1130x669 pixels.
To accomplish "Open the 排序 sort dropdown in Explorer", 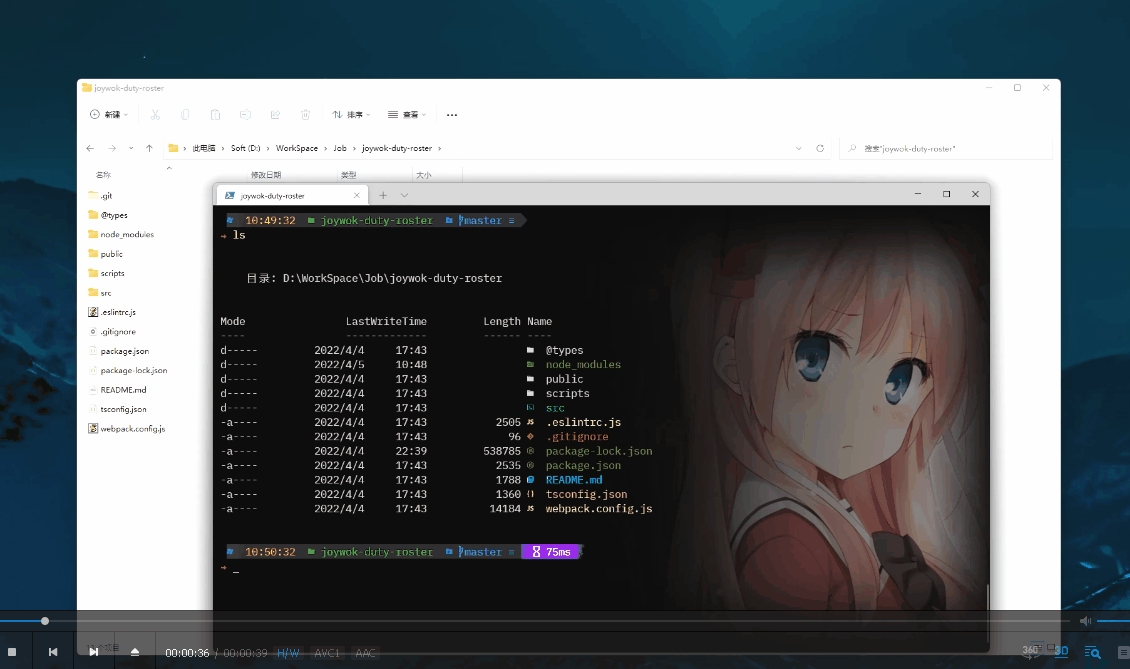I will click(350, 114).
